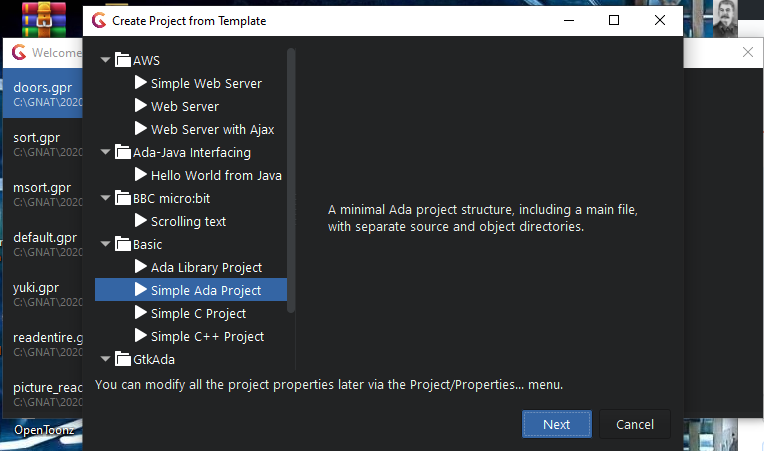This screenshot has width=764, height=451.
Task: Collapse the Ada-Java Interfacing category
Action: [106, 153]
